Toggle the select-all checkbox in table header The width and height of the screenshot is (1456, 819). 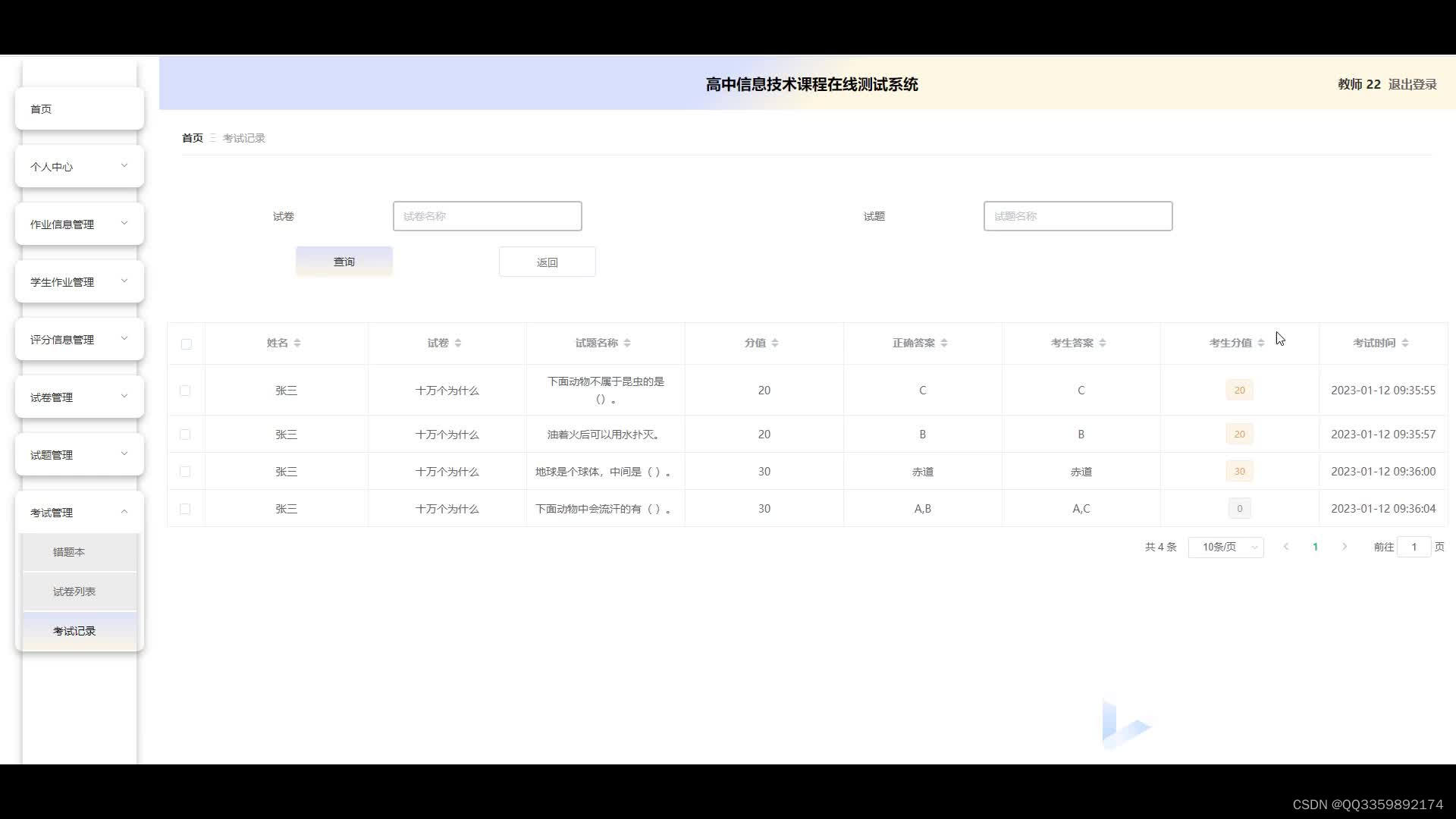(x=187, y=344)
